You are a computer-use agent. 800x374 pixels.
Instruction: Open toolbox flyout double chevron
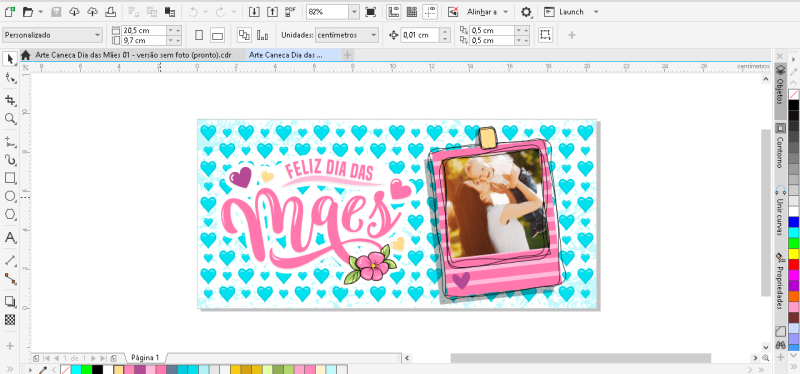(10, 369)
